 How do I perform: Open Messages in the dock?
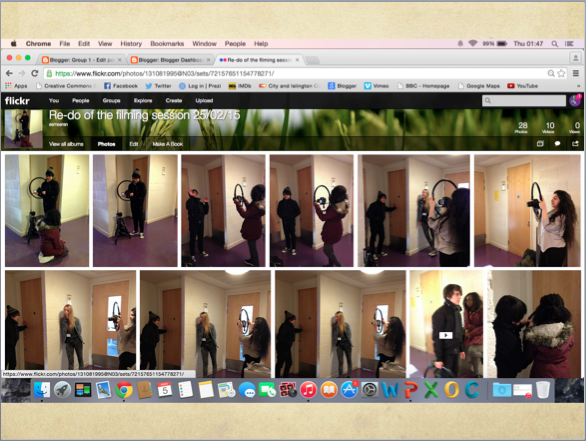click(x=247, y=391)
